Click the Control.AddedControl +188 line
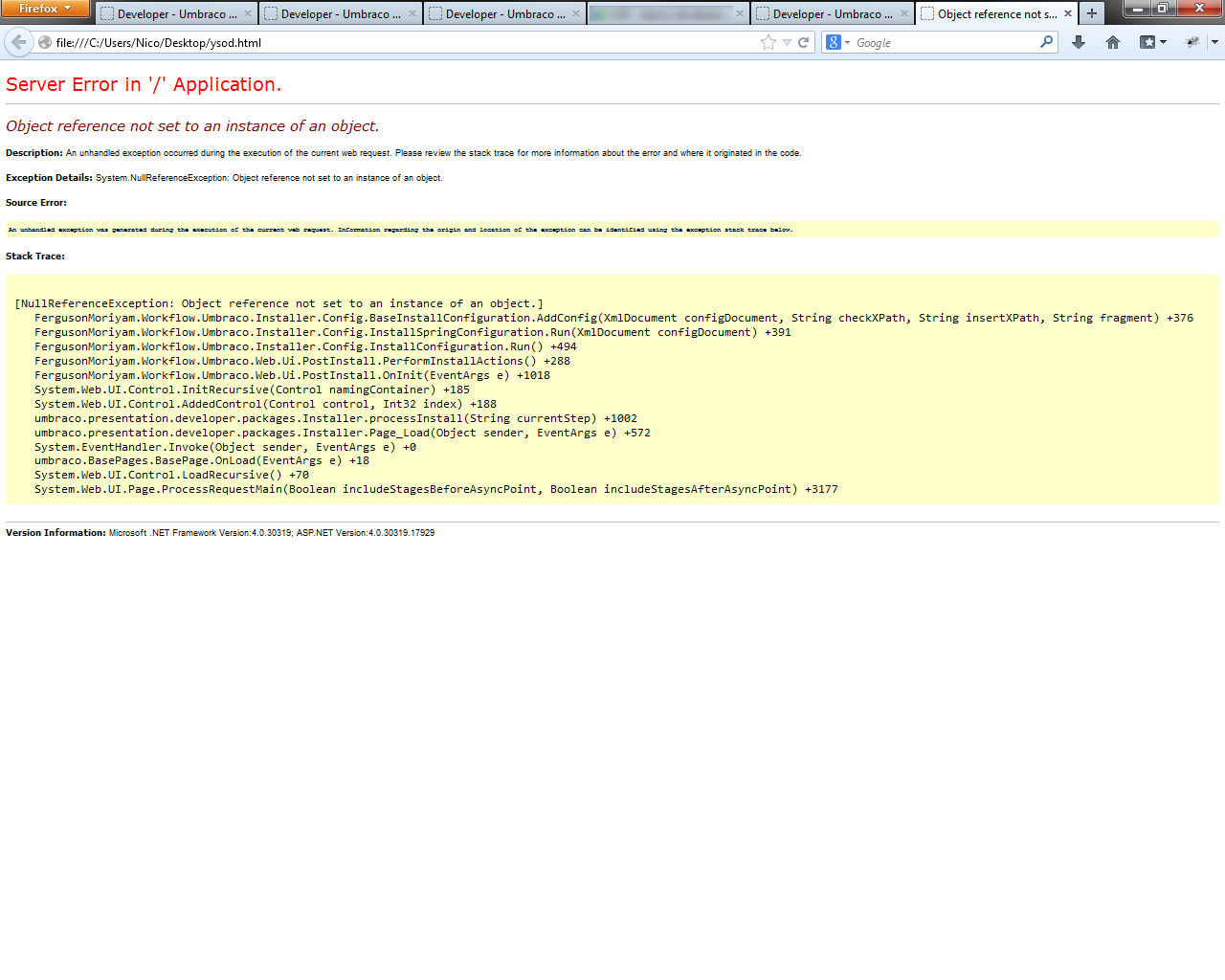The width and height of the screenshot is (1225, 980). 265,404
